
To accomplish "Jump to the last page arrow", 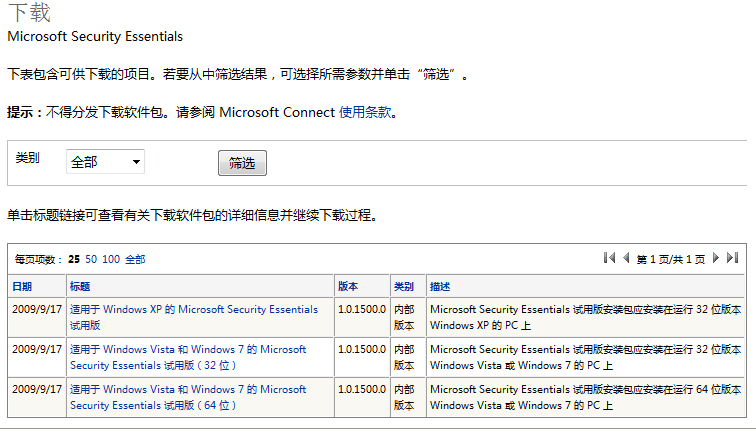I will 732,258.
